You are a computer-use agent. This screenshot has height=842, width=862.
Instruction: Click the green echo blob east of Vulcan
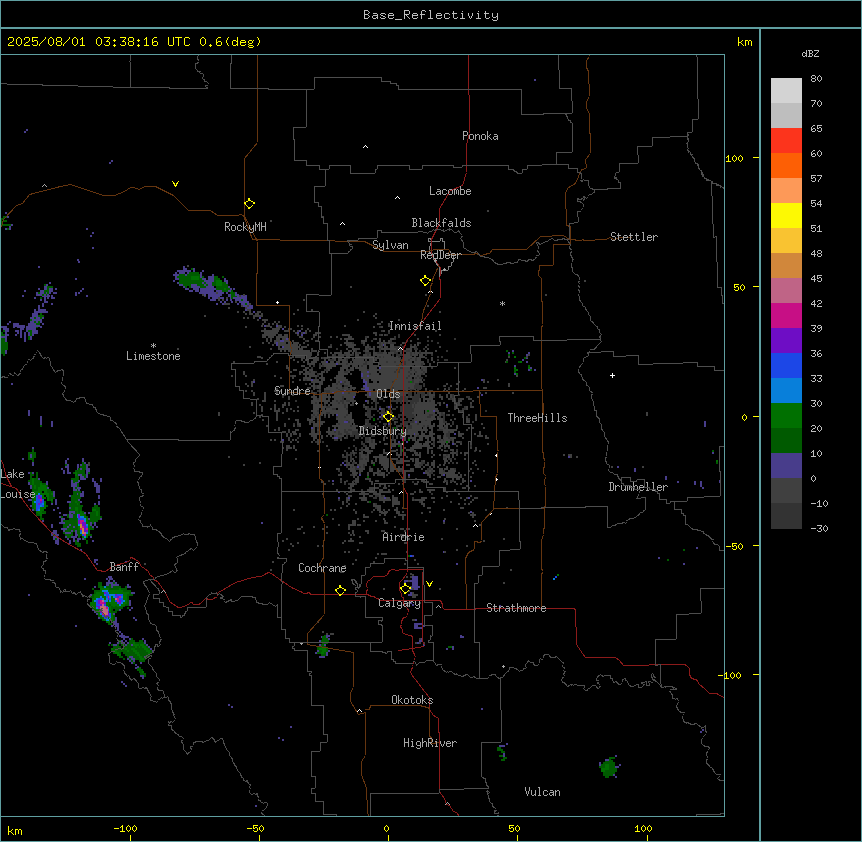point(609,767)
